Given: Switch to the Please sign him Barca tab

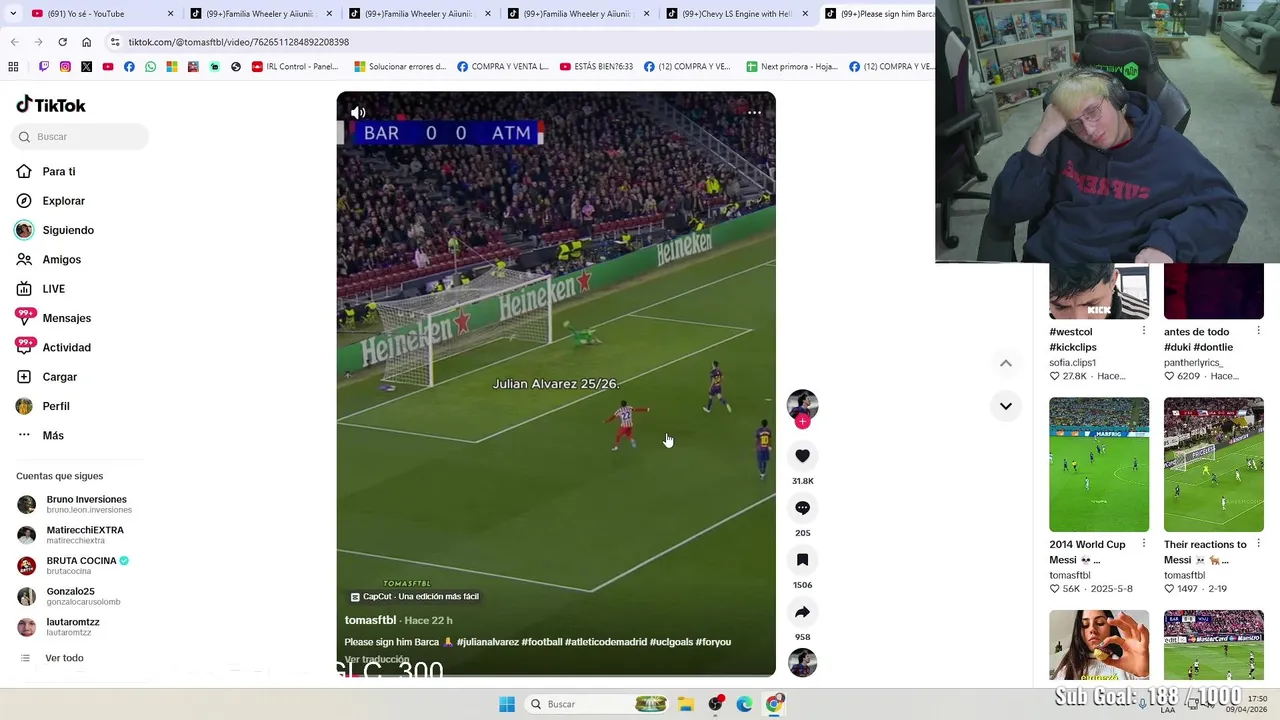Looking at the screenshot, I should click(x=878, y=14).
